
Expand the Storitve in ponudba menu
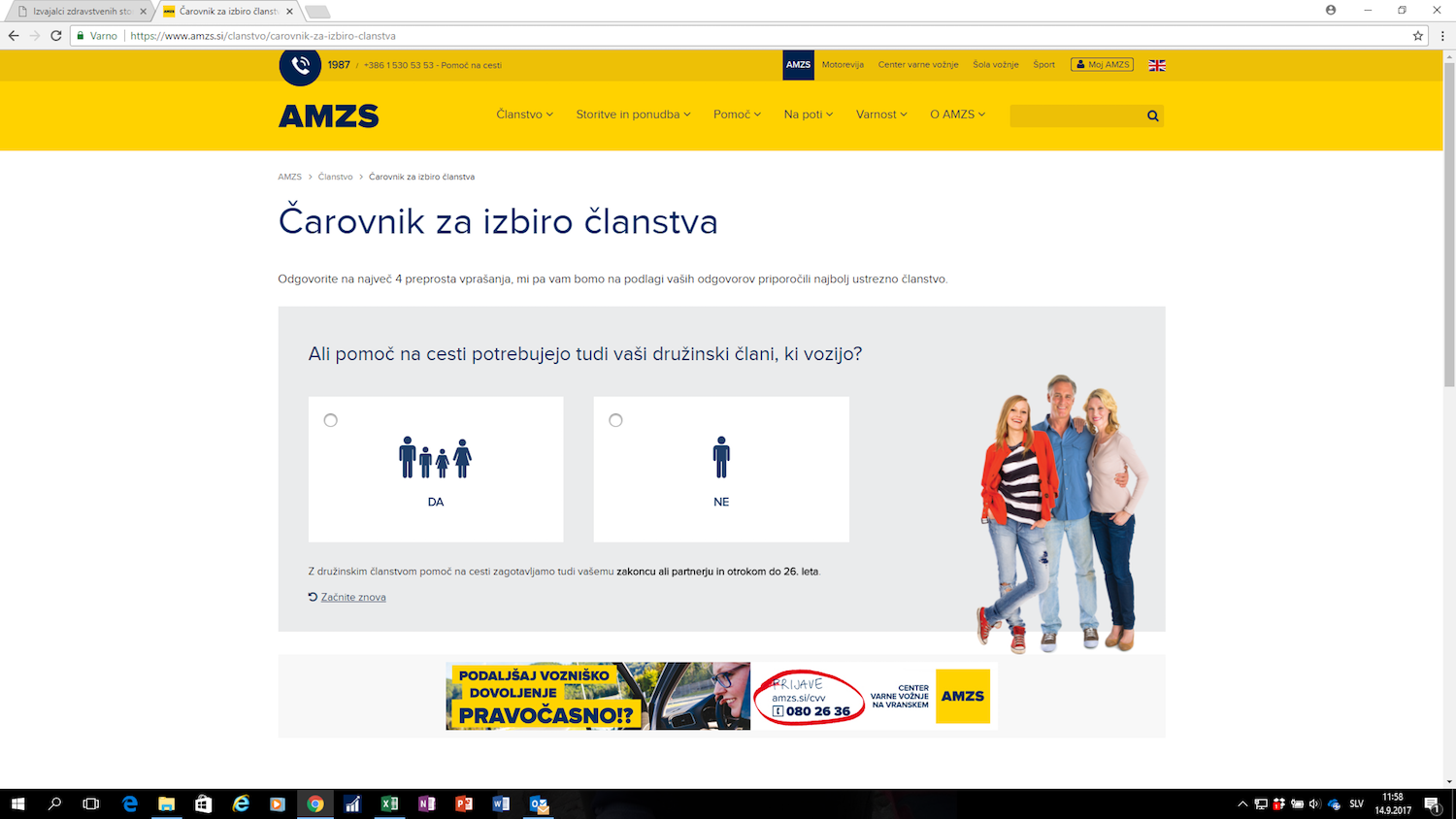click(x=633, y=115)
